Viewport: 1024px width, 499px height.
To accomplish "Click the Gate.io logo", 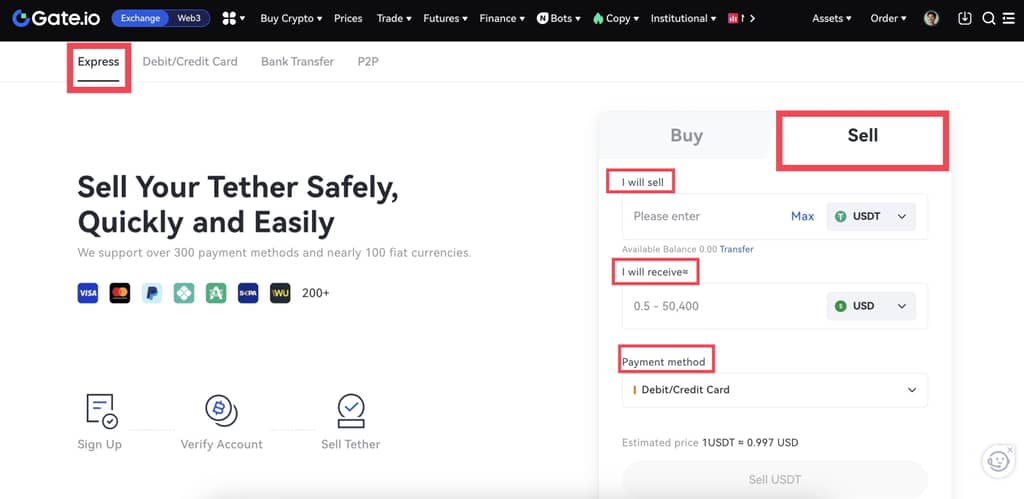I will [54, 18].
